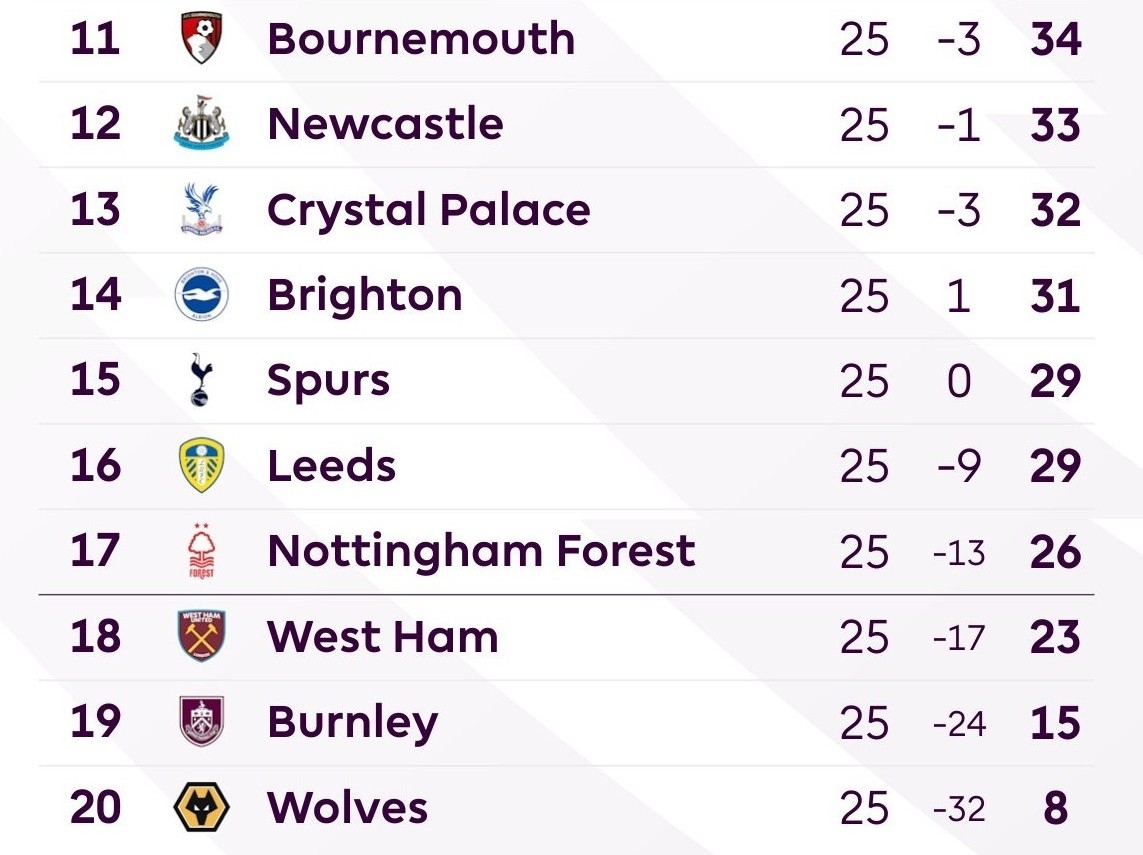This screenshot has height=855, width=1143.
Task: Click the Crystal Palace eagle crest
Action: (202, 210)
